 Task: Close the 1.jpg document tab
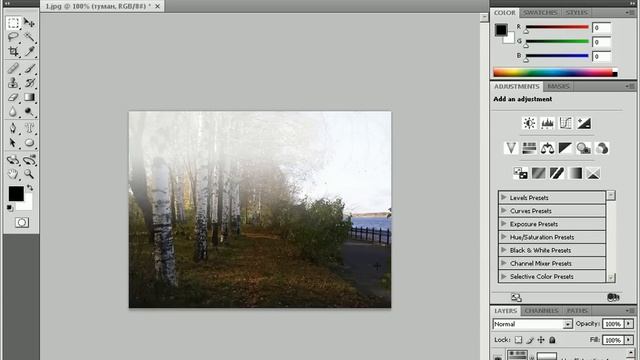click(x=158, y=6)
